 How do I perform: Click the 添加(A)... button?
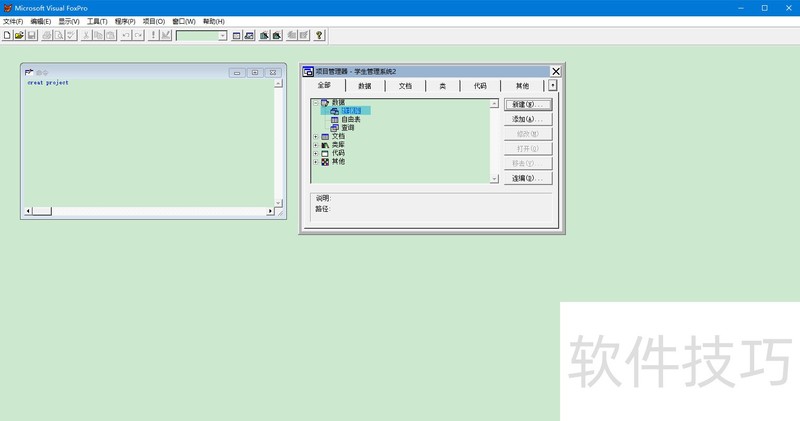(528, 119)
